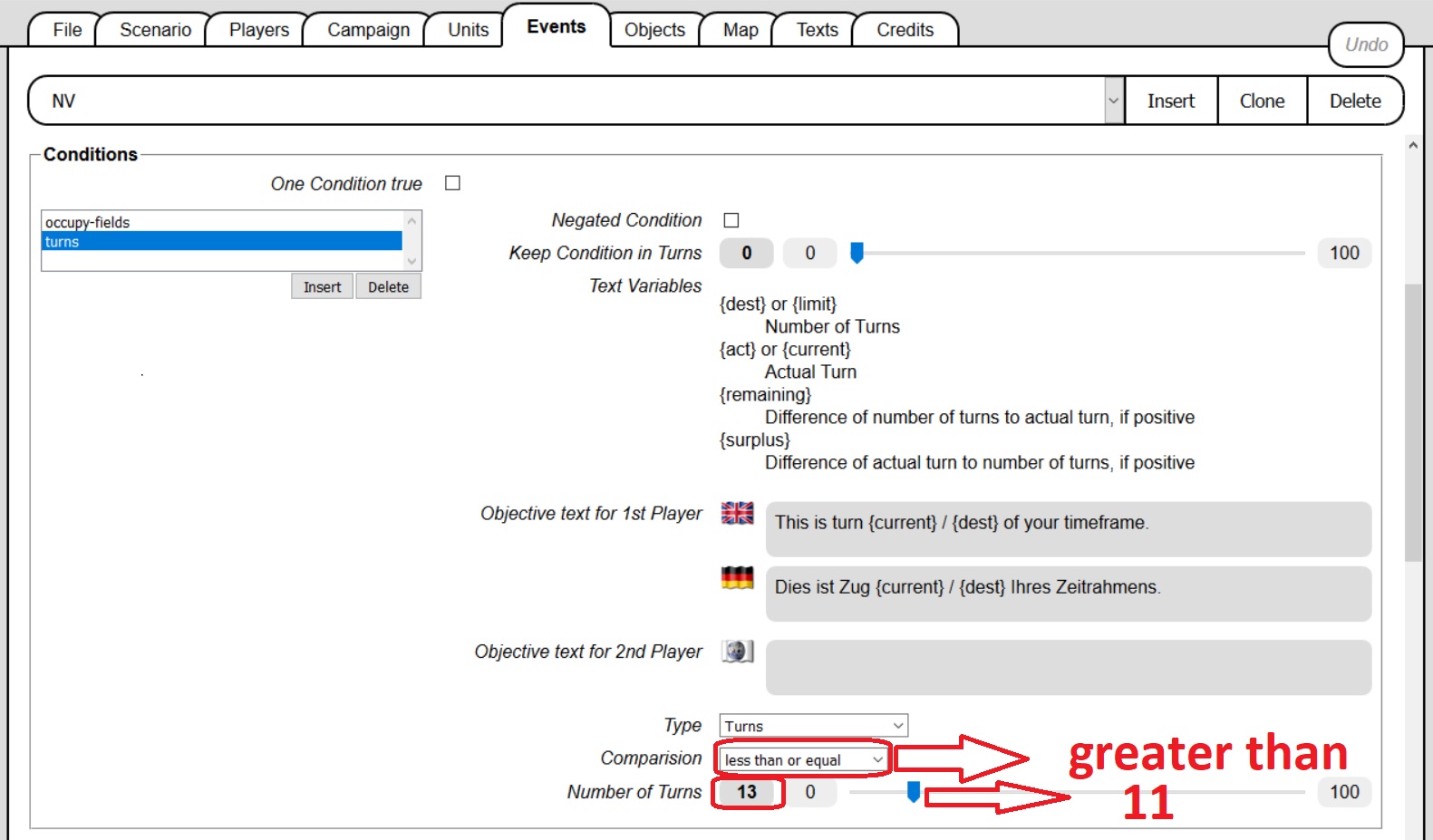The image size is (1433, 840).
Task: Edit the German objective text field
Action: tap(1068, 594)
